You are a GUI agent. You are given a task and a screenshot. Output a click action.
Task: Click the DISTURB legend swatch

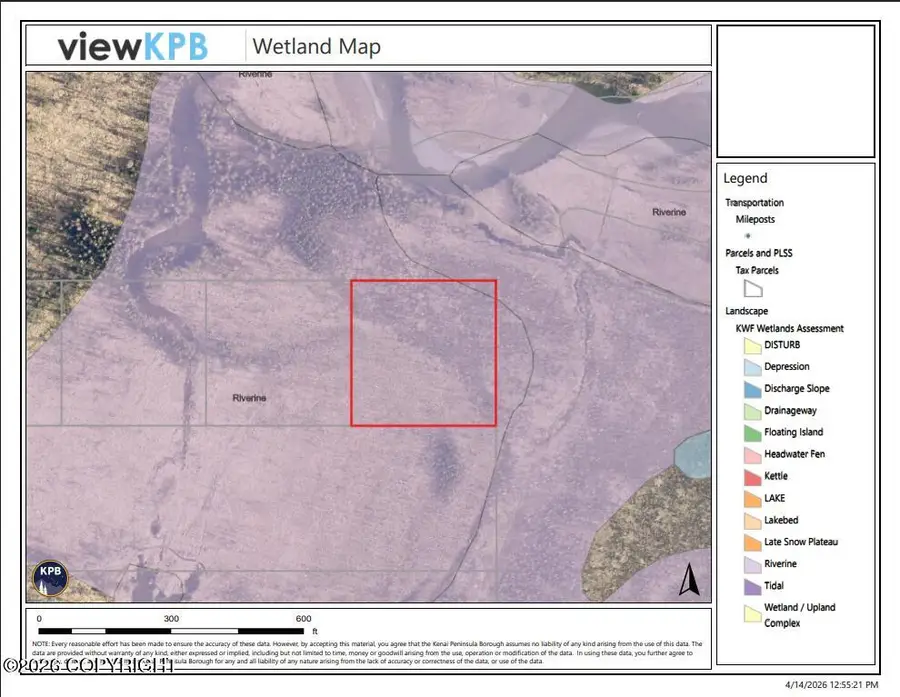752,345
